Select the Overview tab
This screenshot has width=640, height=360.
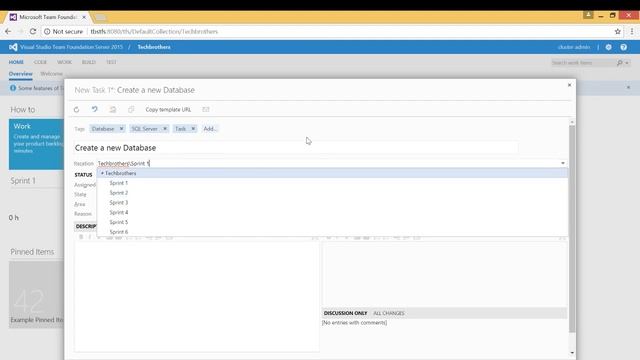pyautogui.click(x=20, y=74)
